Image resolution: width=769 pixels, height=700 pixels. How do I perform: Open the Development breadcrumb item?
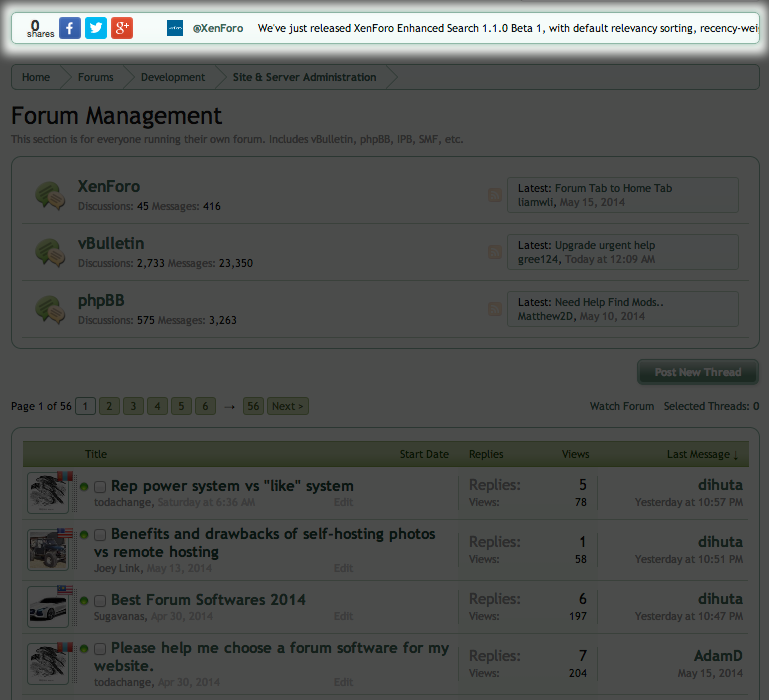(172, 77)
